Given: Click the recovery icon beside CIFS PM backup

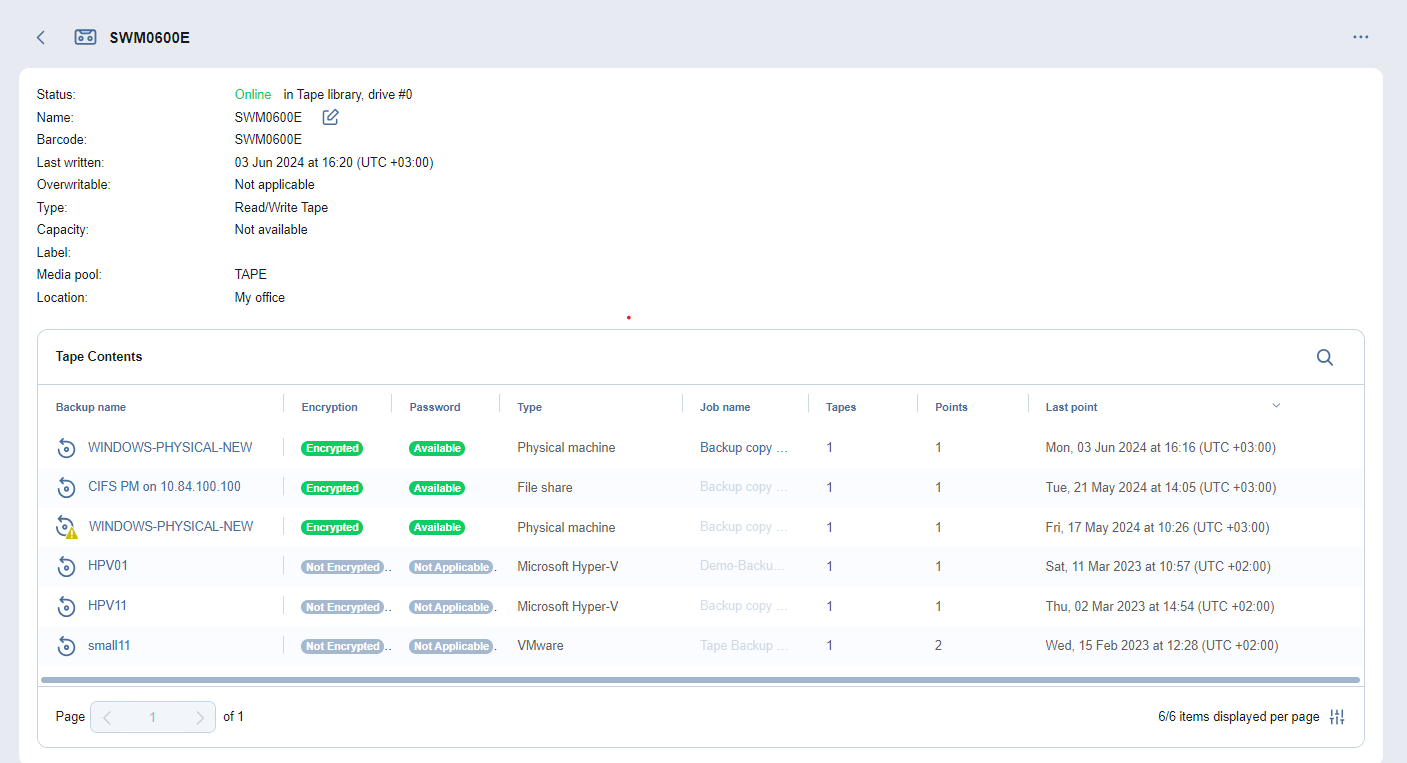Looking at the screenshot, I should tap(66, 487).
